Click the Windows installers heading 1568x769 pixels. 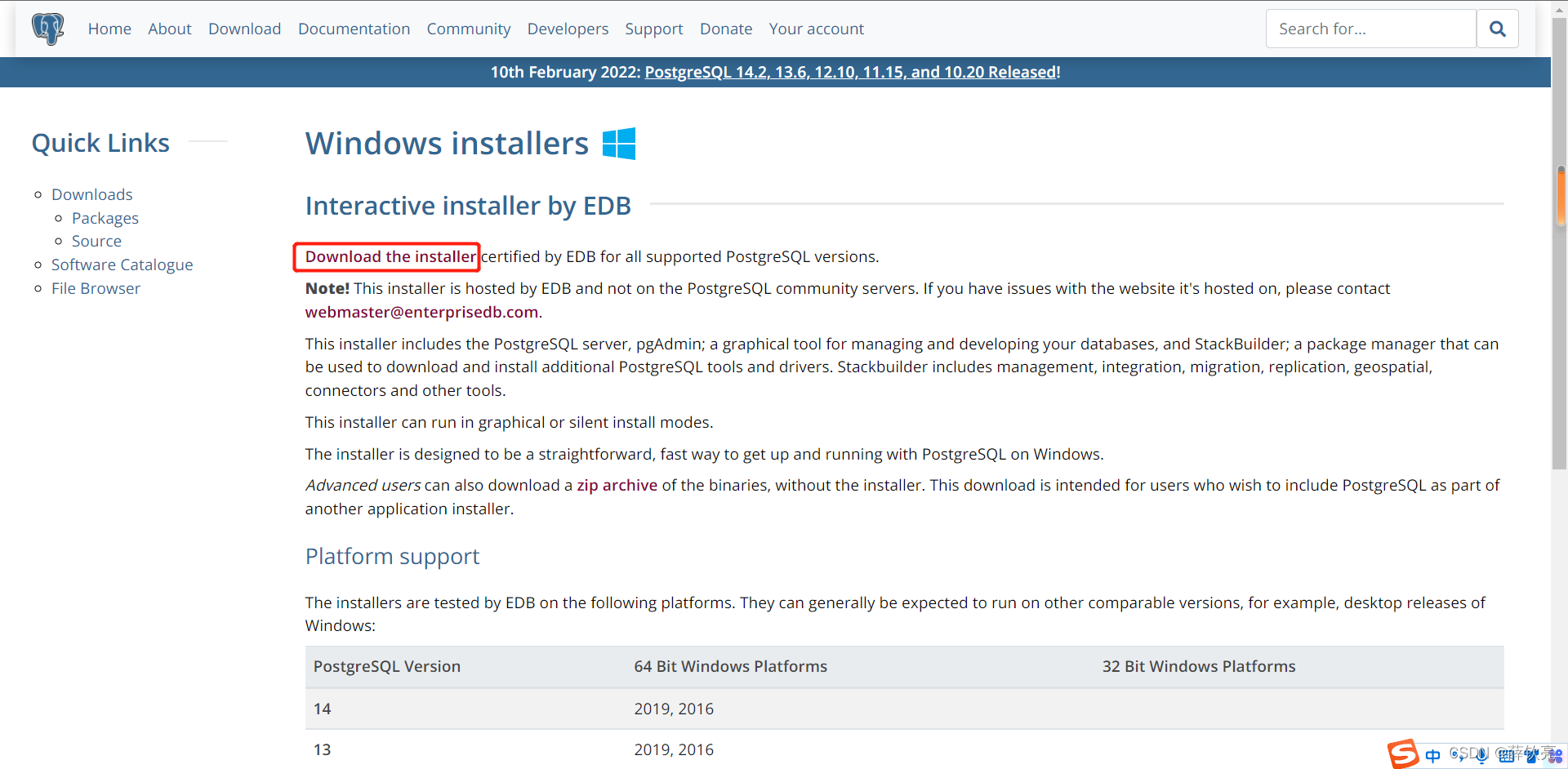[447, 144]
